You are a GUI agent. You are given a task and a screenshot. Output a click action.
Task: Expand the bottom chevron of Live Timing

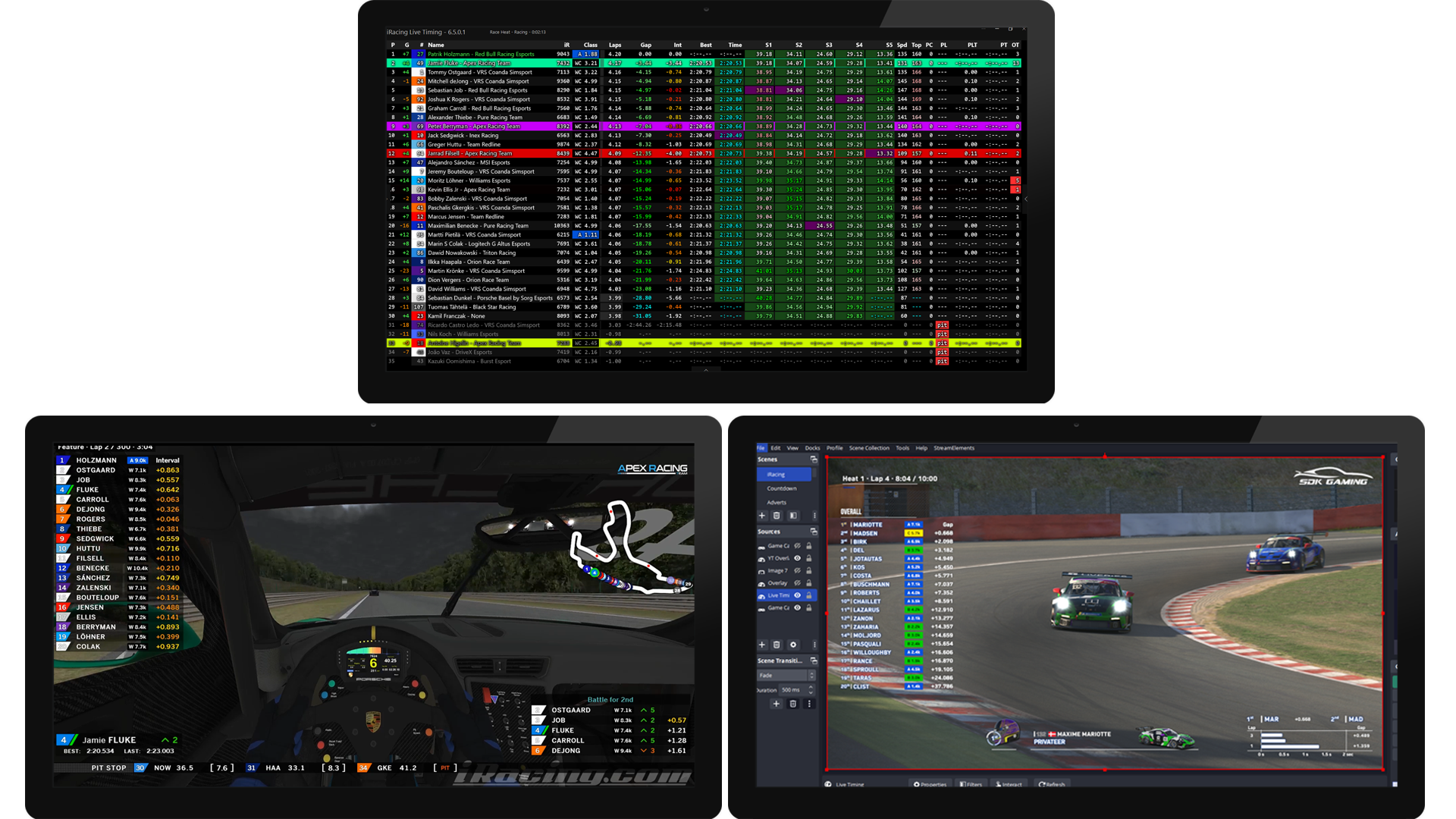pos(706,369)
